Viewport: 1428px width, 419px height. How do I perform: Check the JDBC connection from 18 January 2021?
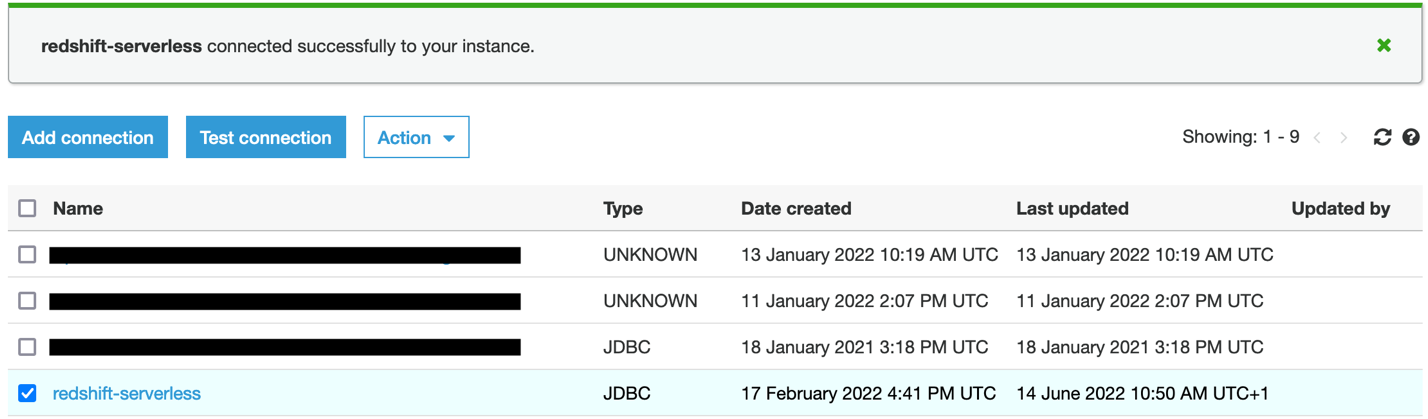(x=27, y=347)
